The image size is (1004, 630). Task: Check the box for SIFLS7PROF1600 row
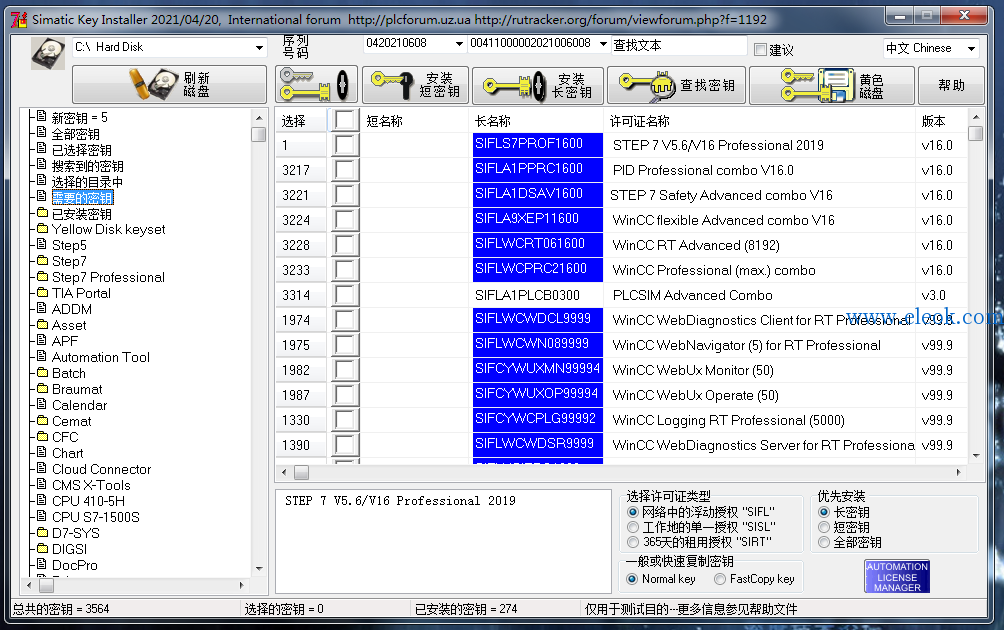point(344,145)
